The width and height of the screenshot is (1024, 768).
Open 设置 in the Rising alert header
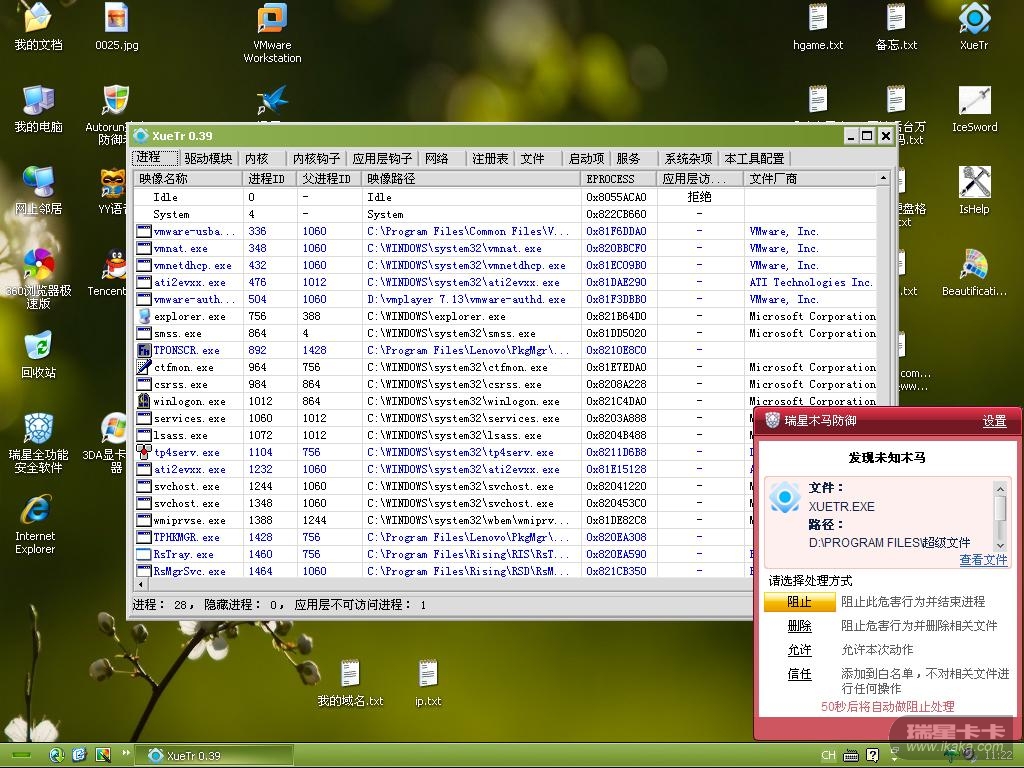994,421
